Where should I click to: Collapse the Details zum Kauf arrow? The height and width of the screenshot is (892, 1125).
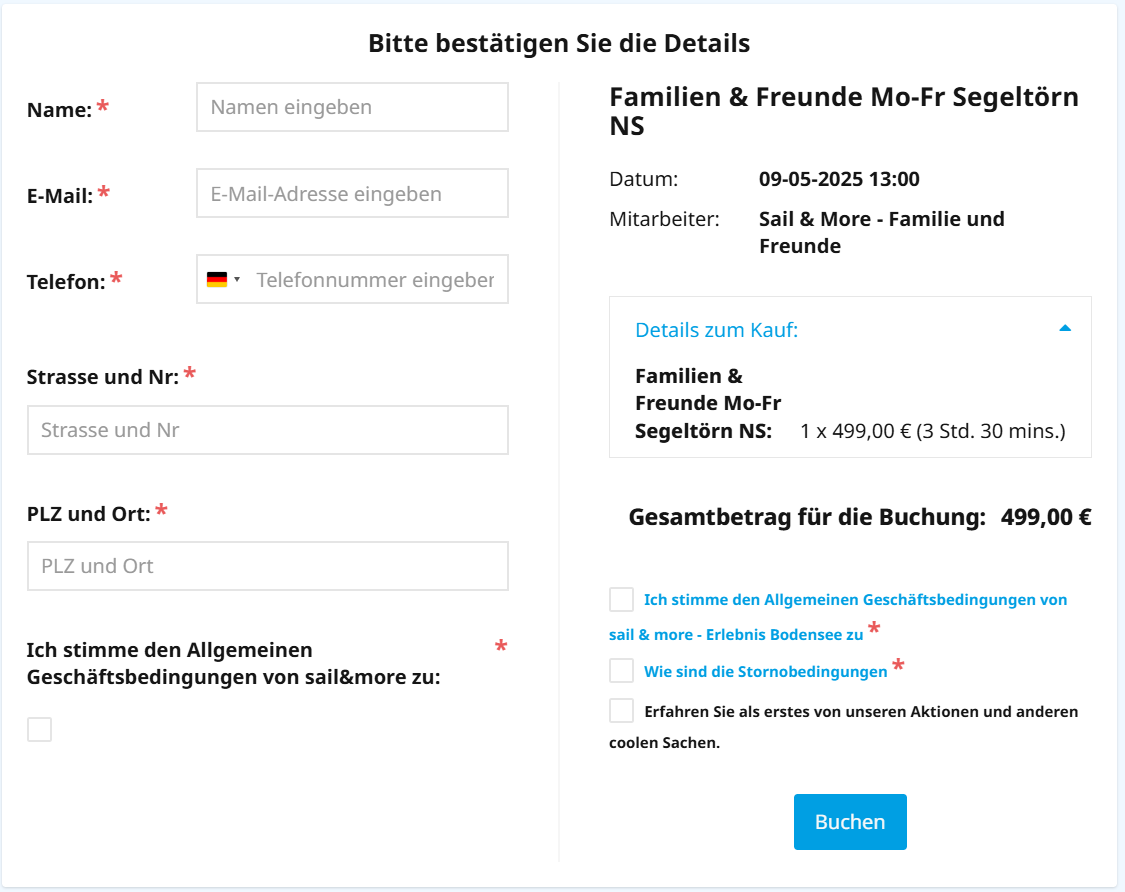pyautogui.click(x=1065, y=329)
